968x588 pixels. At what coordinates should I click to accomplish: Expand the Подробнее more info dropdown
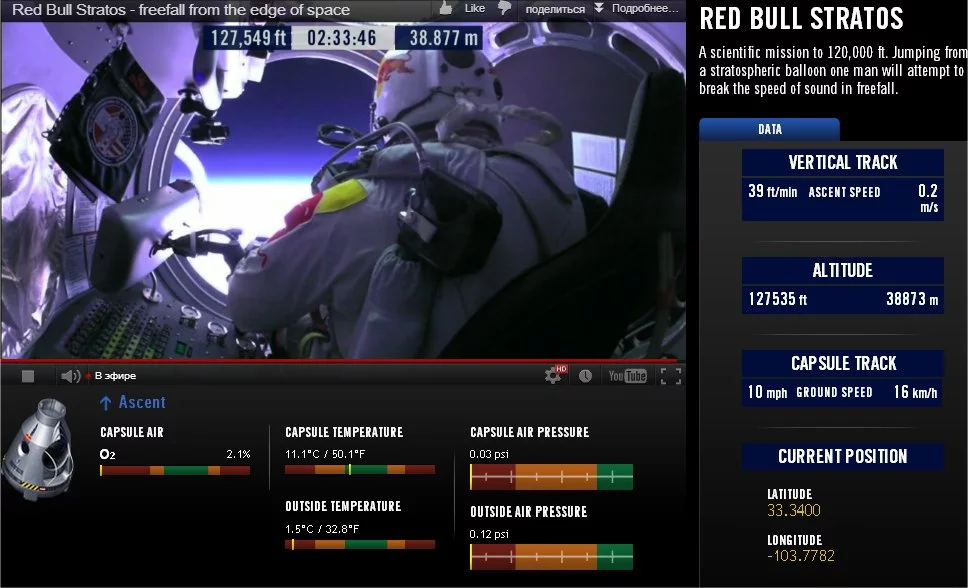pos(636,8)
